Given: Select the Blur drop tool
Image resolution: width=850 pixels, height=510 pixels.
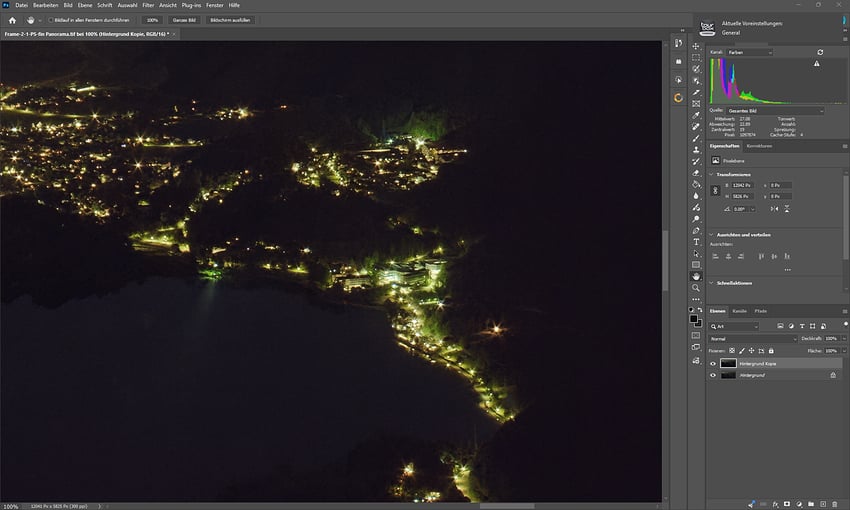Looking at the screenshot, I should pos(696,196).
